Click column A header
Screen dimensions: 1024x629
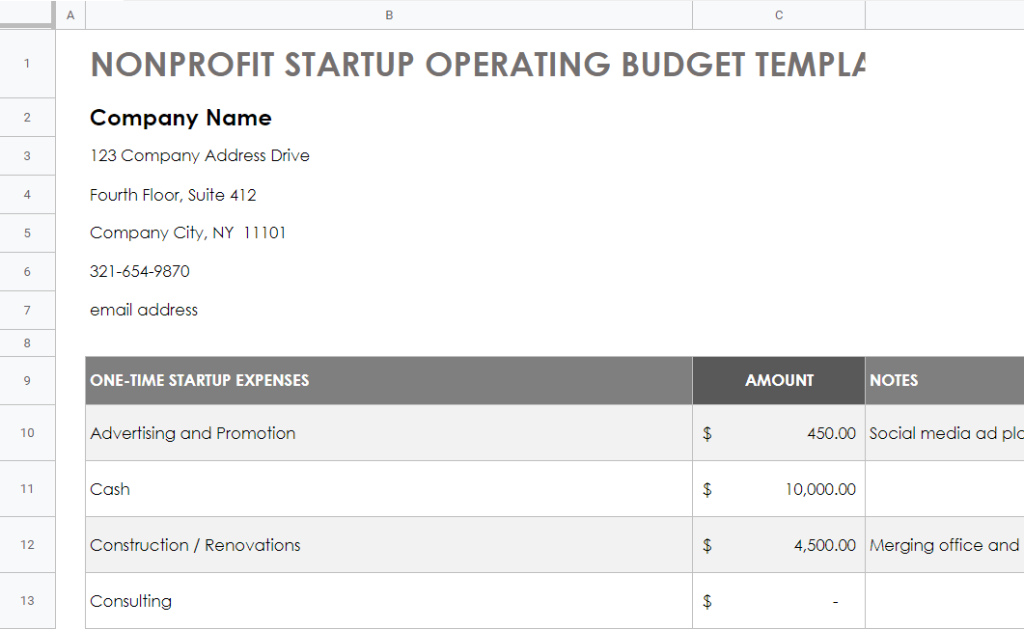(x=70, y=15)
